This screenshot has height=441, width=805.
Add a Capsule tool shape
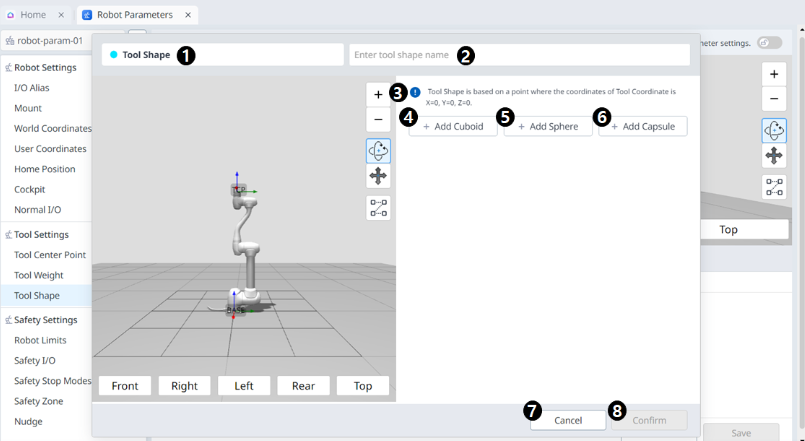tap(643, 127)
